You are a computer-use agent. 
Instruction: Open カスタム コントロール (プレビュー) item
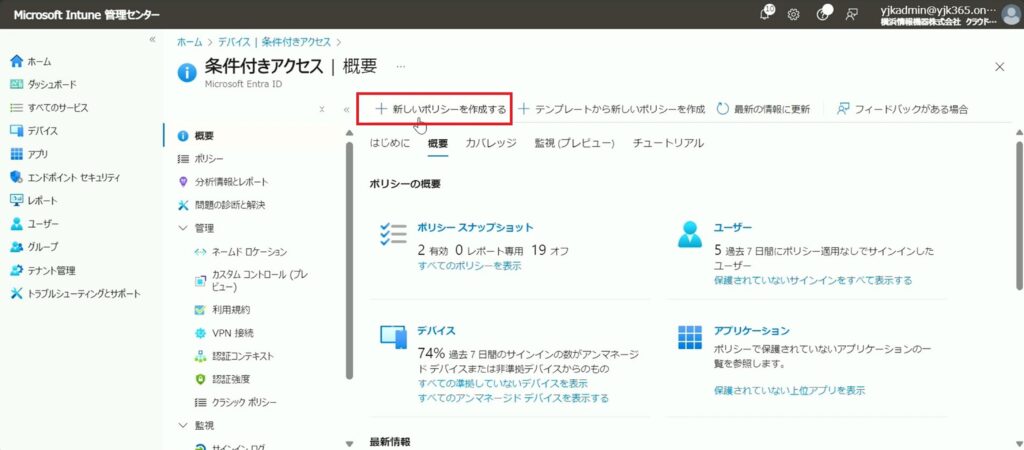(251, 280)
